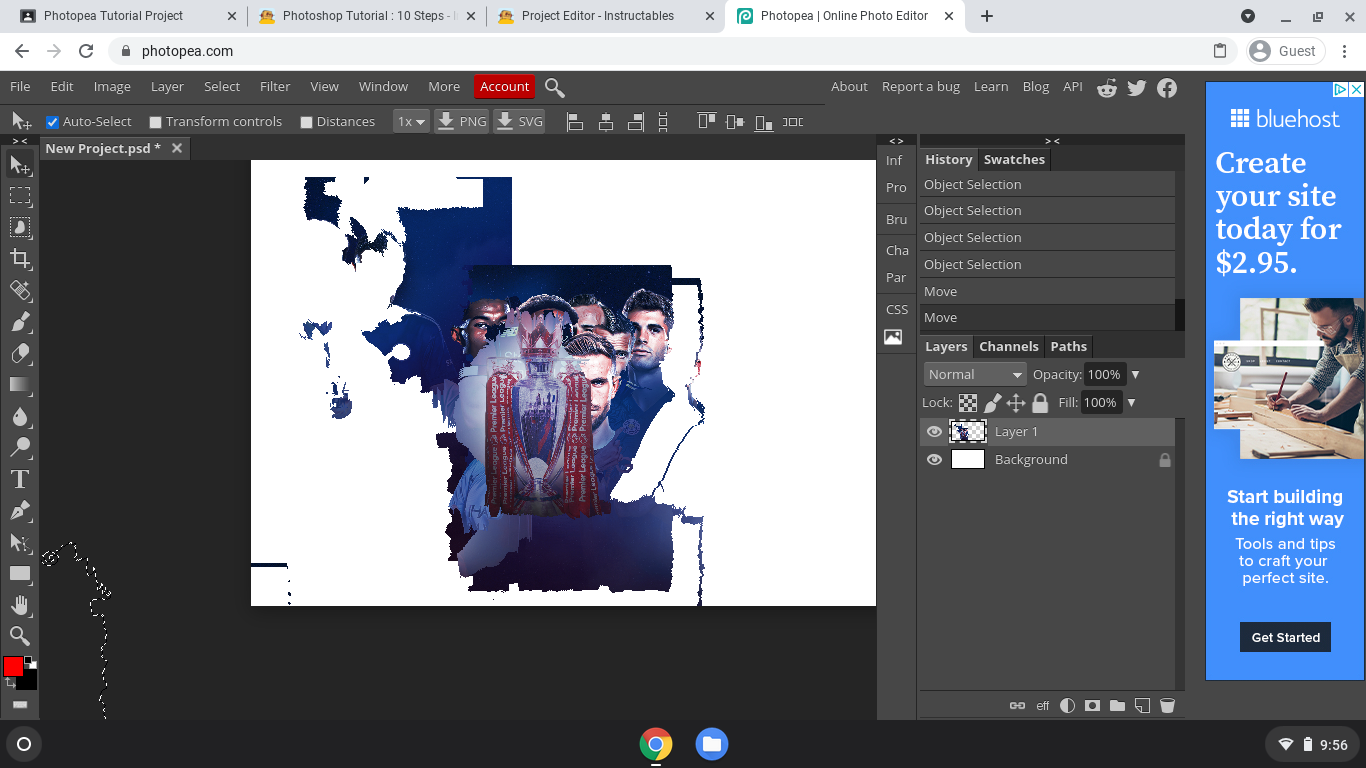Select the Type text tool

click(x=20, y=479)
